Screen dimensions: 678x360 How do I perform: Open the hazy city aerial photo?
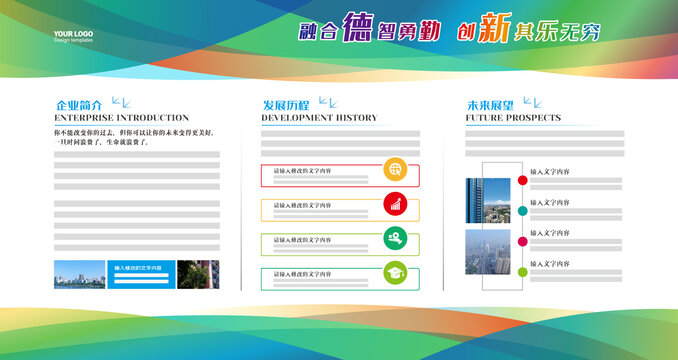pos(488,252)
